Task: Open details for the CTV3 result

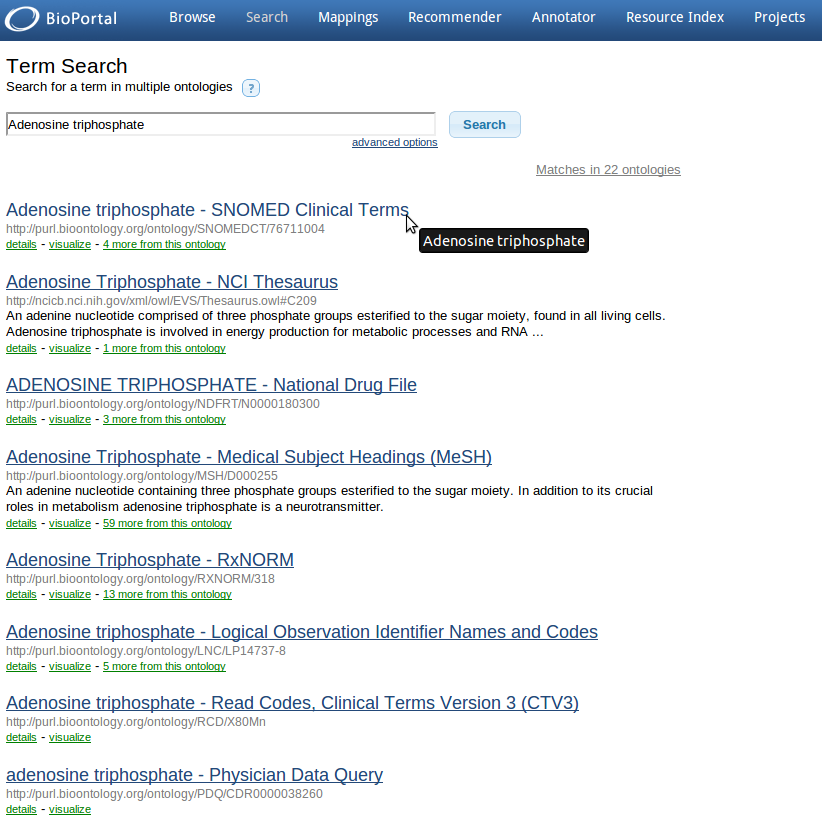Action: point(21,737)
